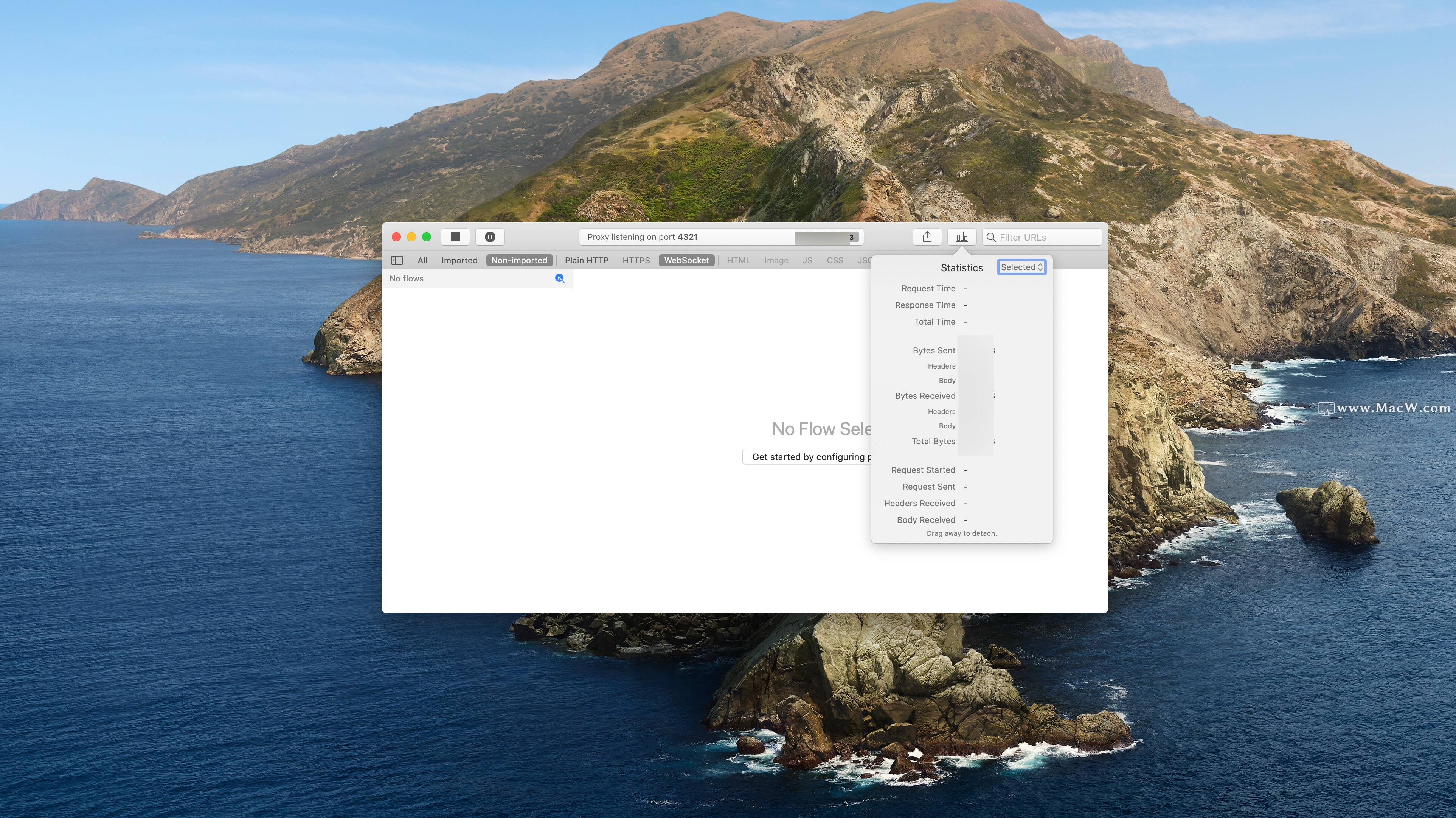Minimize the window with the yellow button
The width and height of the screenshot is (1456, 818).
(x=411, y=237)
